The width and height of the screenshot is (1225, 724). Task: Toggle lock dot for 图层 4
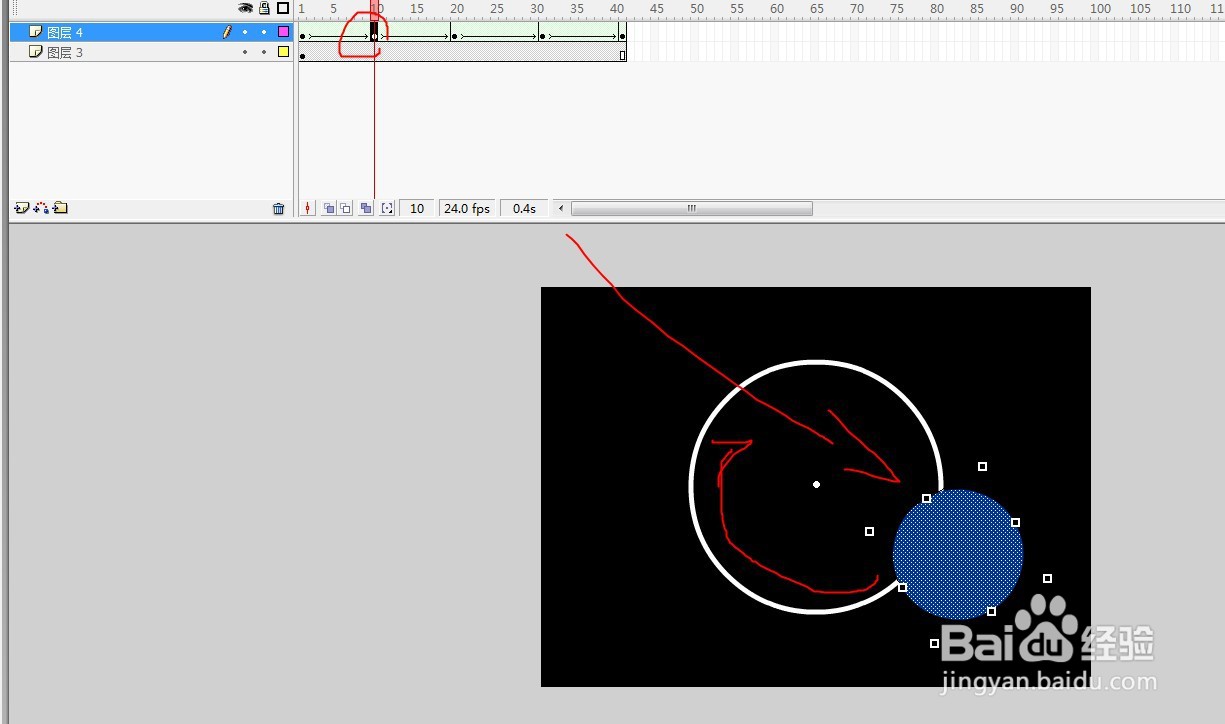tap(264, 32)
